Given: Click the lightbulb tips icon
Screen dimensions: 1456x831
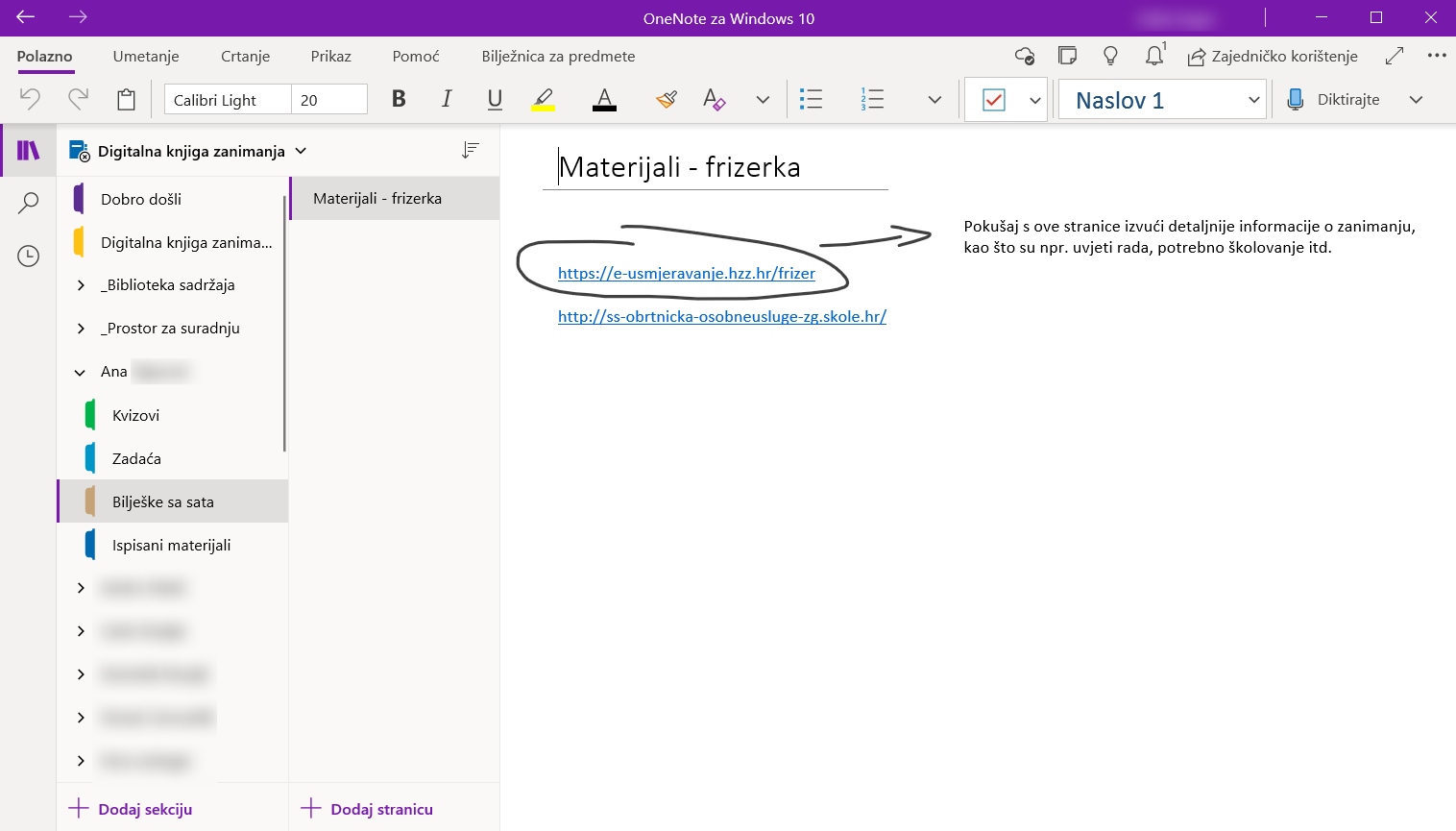Looking at the screenshot, I should point(1110,56).
